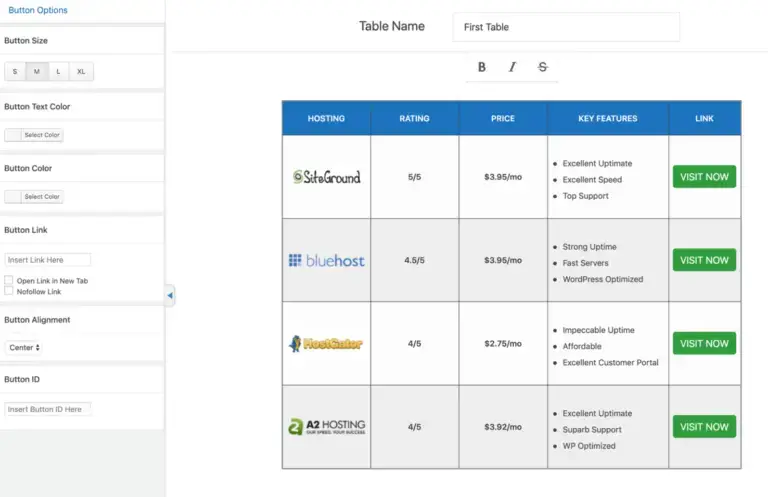Collapse the sidebar using the blue arrow
Image resolution: width=768 pixels, height=497 pixels.
(x=170, y=295)
